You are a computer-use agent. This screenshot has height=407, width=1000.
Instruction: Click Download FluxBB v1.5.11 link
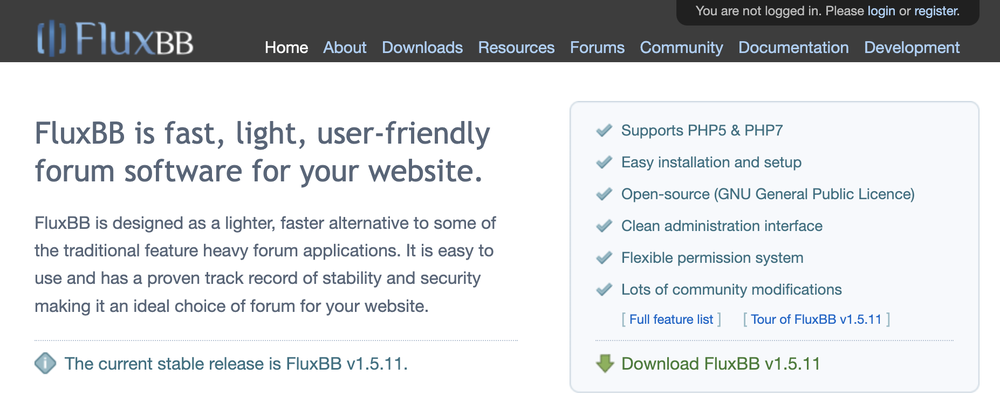[721, 364]
